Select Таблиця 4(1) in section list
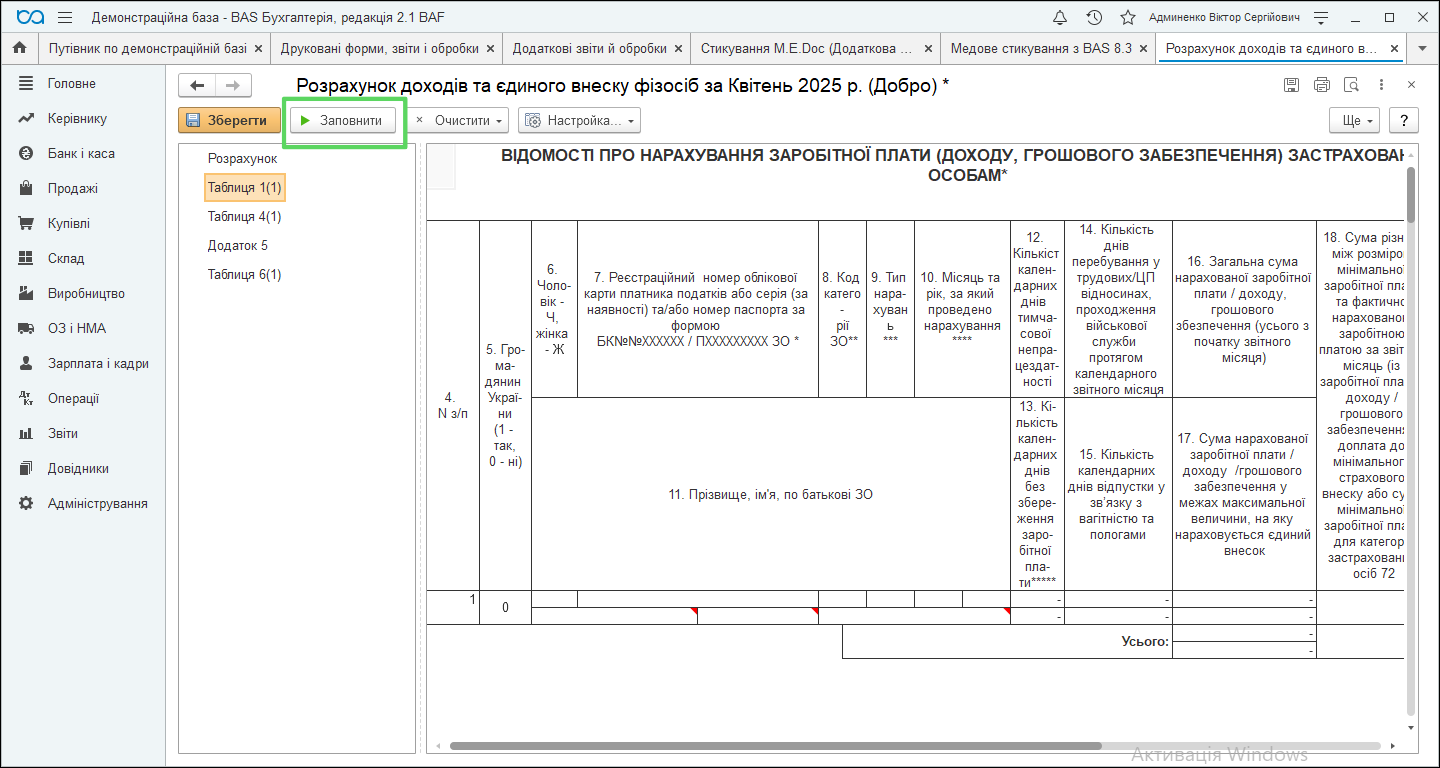The width and height of the screenshot is (1440, 768). tap(245, 216)
